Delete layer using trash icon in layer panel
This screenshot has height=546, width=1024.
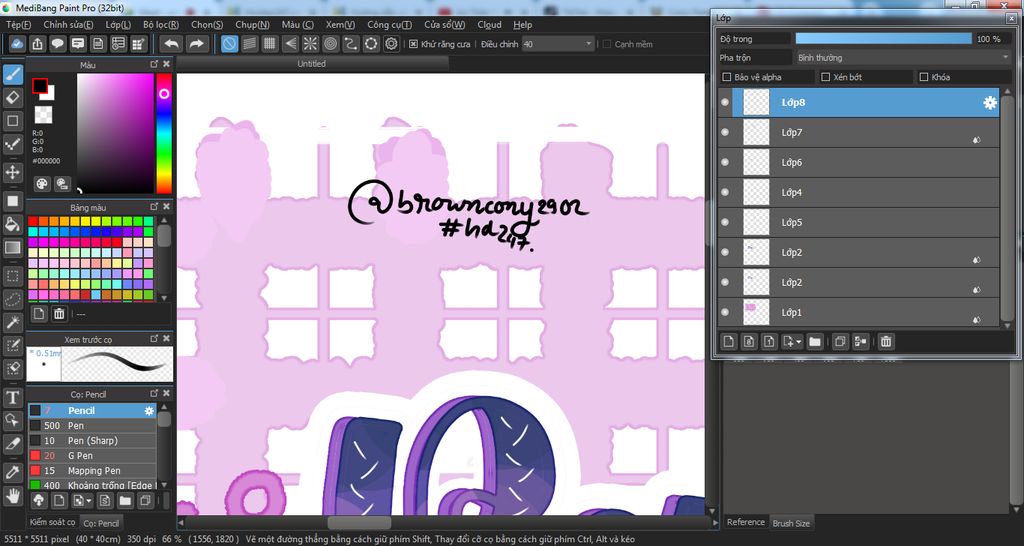coord(886,341)
